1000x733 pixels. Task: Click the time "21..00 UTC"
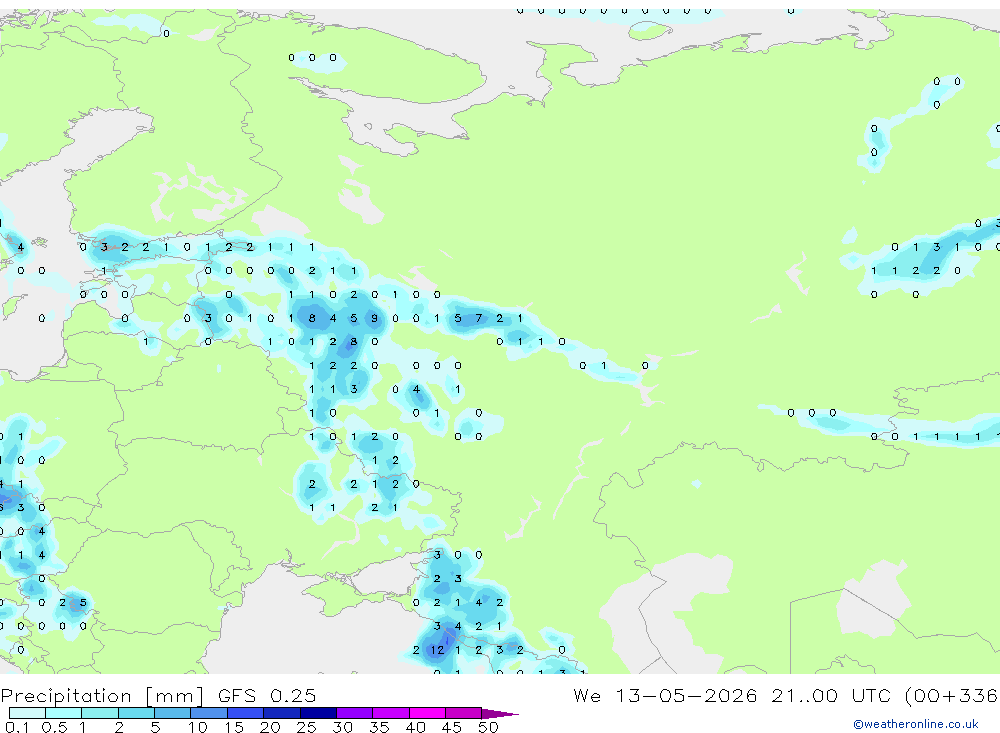pos(830,695)
